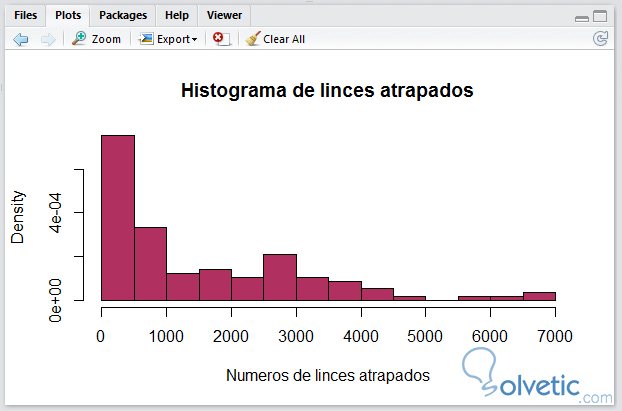Viewport: 622px width, 411px height.
Task: Open the plot Zoom window
Action: coord(96,39)
